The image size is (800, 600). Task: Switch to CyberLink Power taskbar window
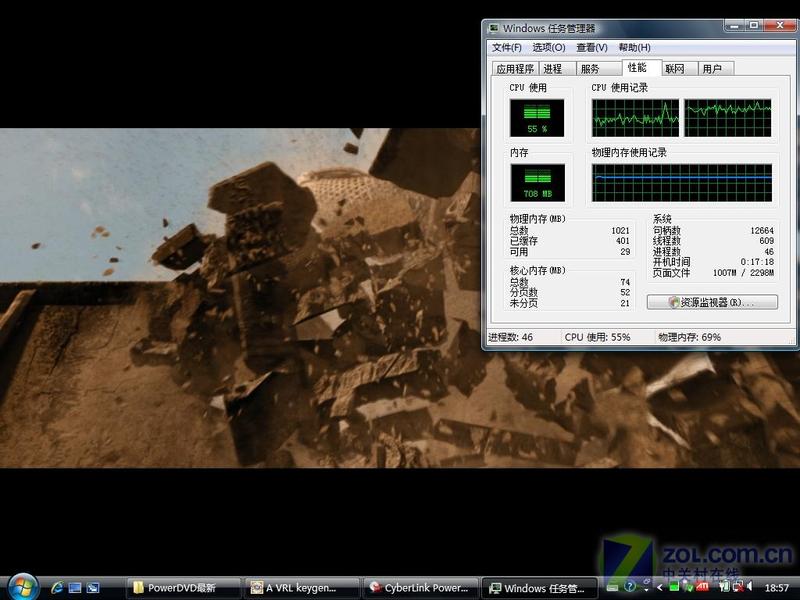coord(421,588)
